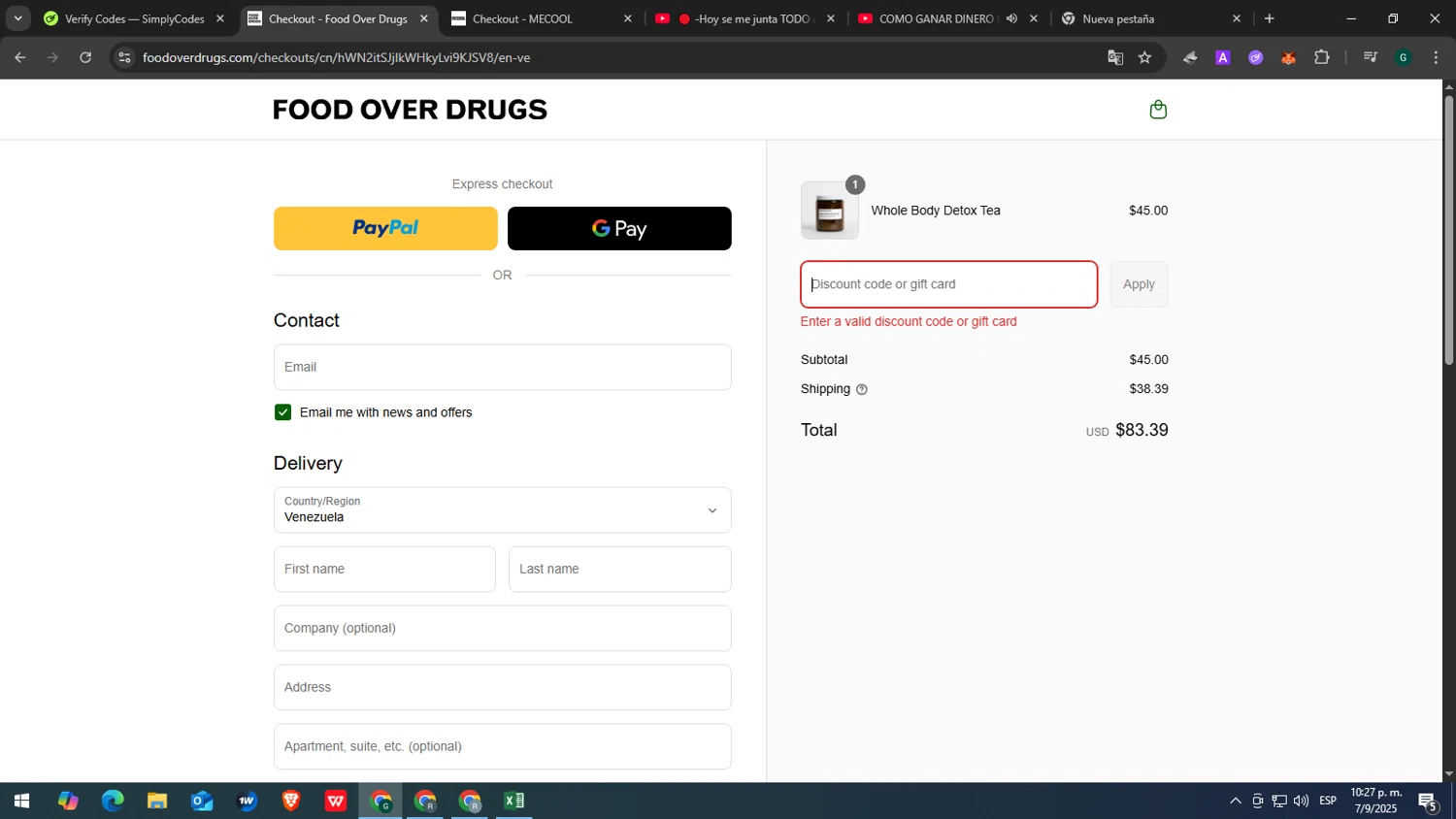
Task: Go back to the previous page
Action: point(20,57)
